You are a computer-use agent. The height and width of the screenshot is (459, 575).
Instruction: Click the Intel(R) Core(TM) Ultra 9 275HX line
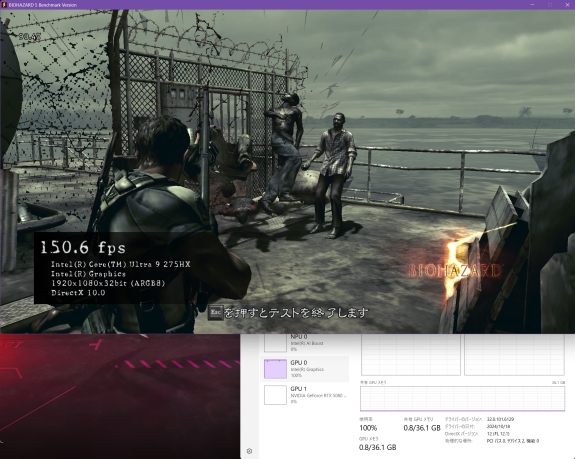[x=120, y=264]
